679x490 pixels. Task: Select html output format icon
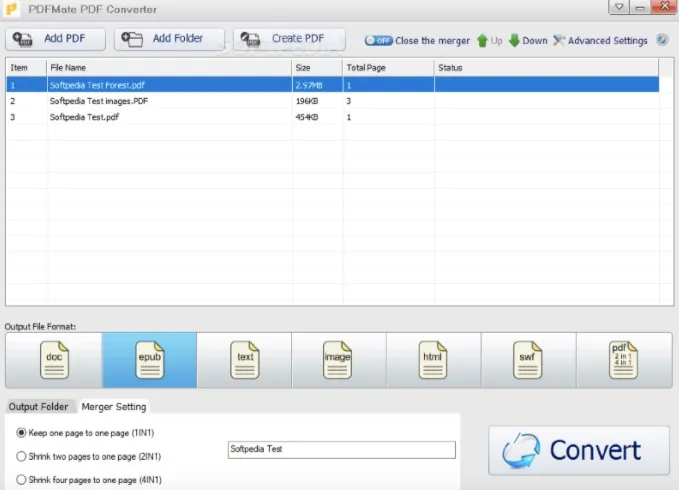click(433, 360)
